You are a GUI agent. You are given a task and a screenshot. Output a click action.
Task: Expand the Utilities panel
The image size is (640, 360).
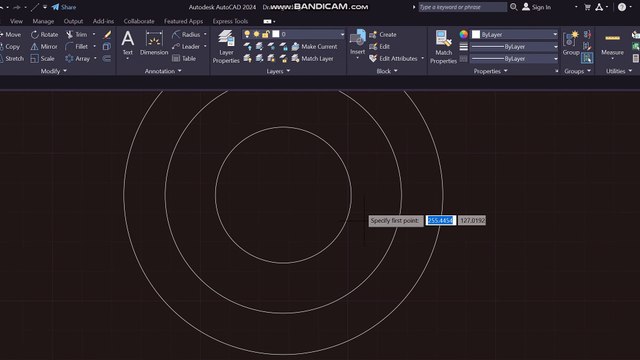[619, 71]
